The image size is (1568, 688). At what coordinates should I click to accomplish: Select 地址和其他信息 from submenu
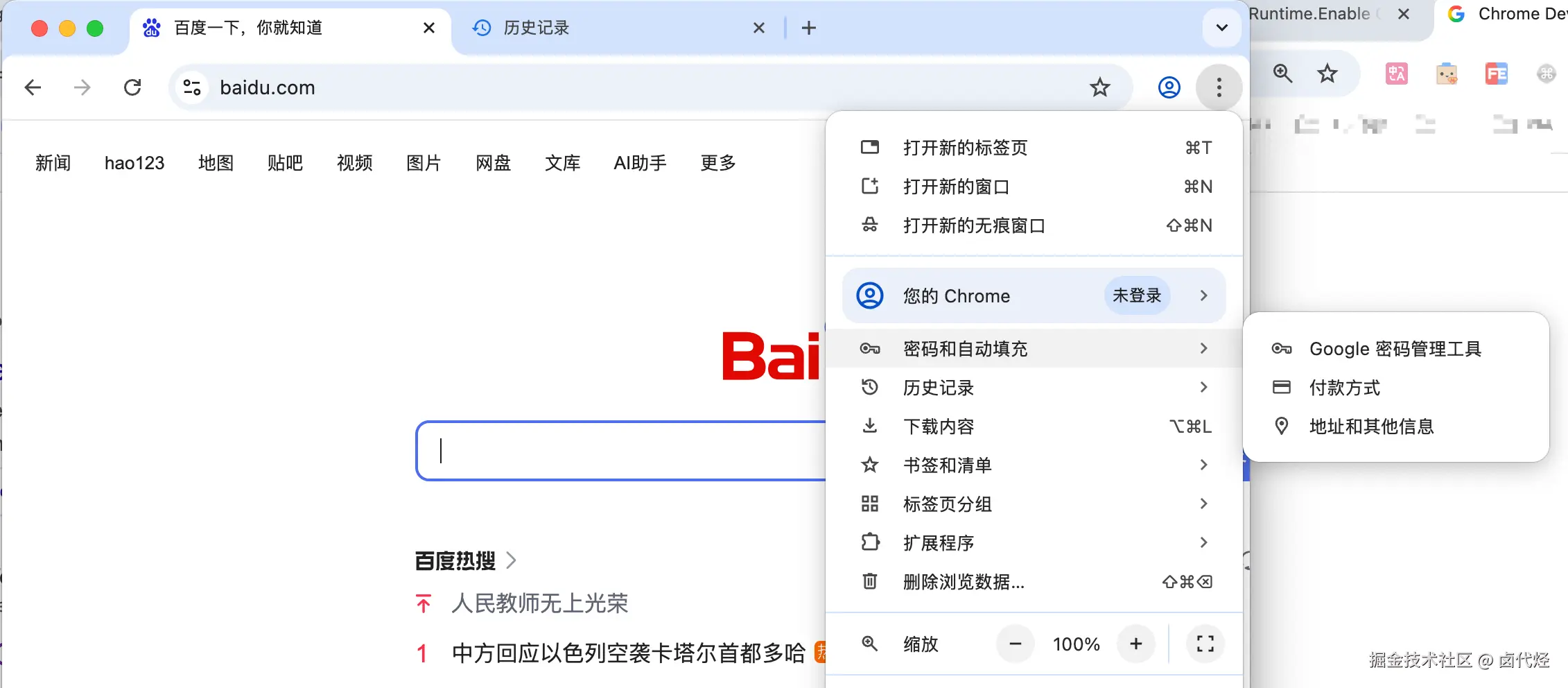tap(1395, 426)
